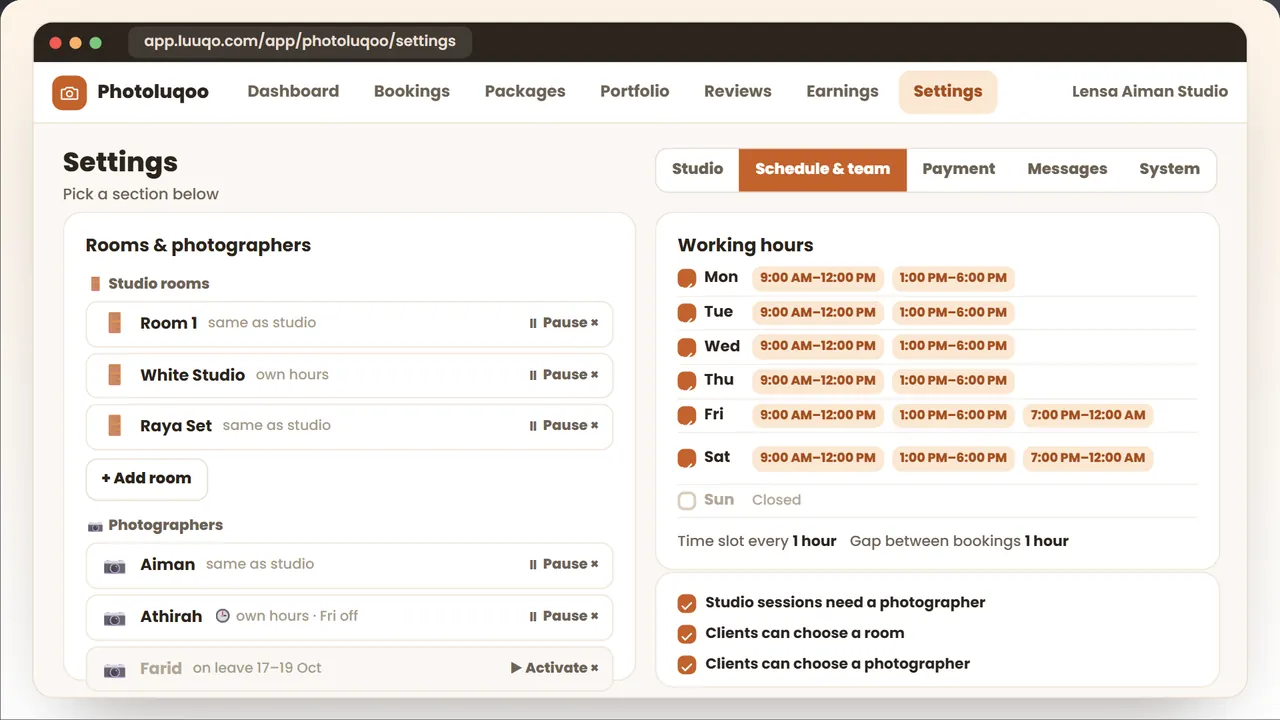Toggle the Wed working day checkbox
The width and height of the screenshot is (1280, 720).
point(687,347)
